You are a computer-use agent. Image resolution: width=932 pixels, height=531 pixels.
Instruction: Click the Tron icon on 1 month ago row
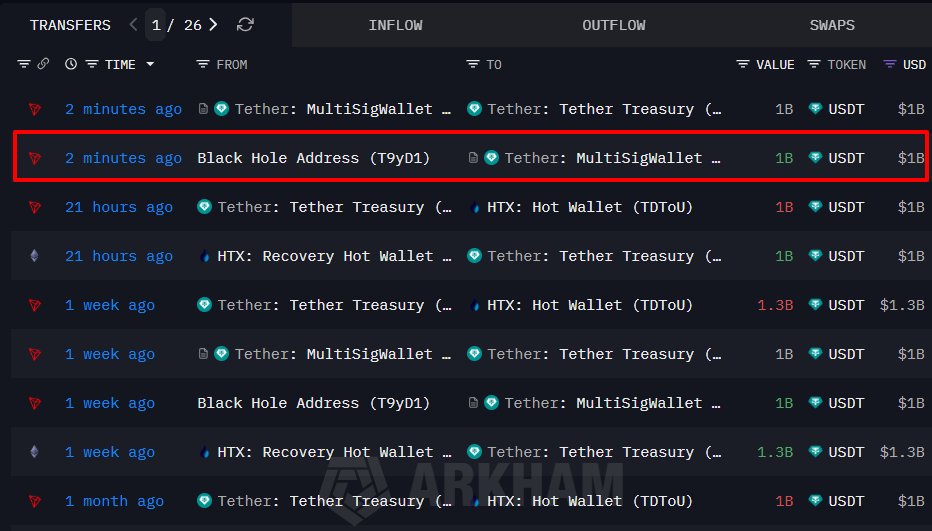click(35, 501)
